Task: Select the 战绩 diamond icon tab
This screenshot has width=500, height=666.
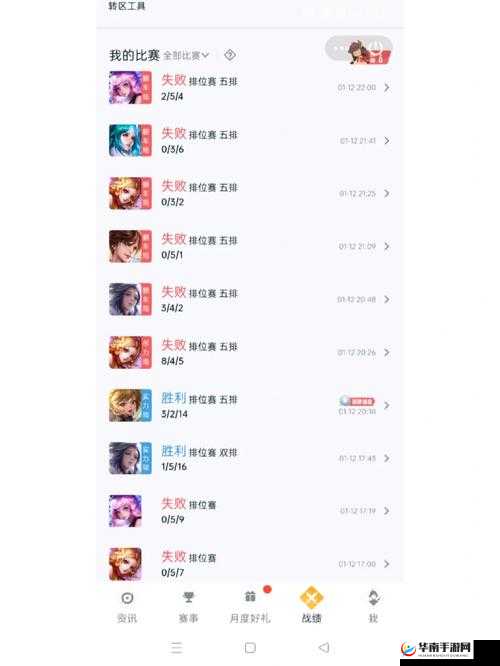Action: pos(311,597)
